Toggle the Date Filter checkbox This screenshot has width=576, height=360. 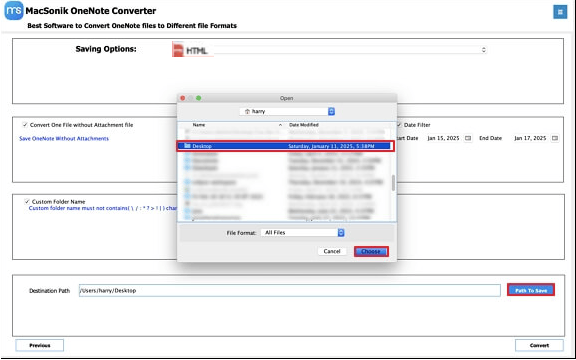pos(399,125)
